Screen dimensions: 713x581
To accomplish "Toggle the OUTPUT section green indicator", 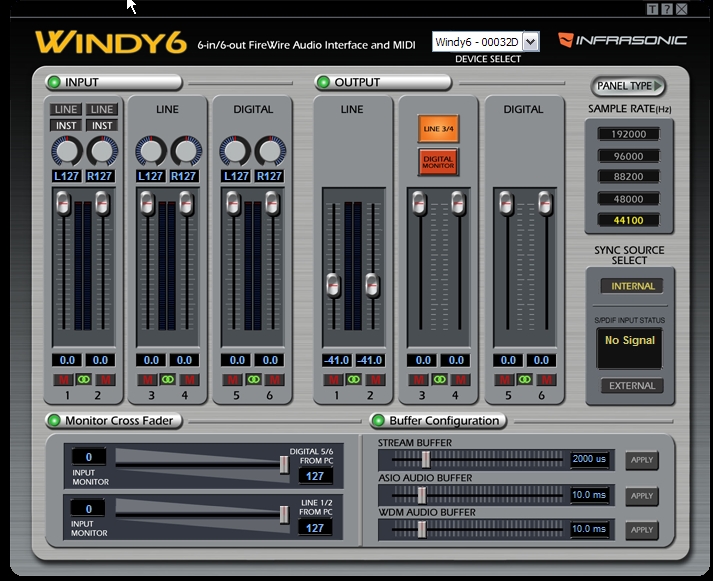I will pyautogui.click(x=323, y=82).
